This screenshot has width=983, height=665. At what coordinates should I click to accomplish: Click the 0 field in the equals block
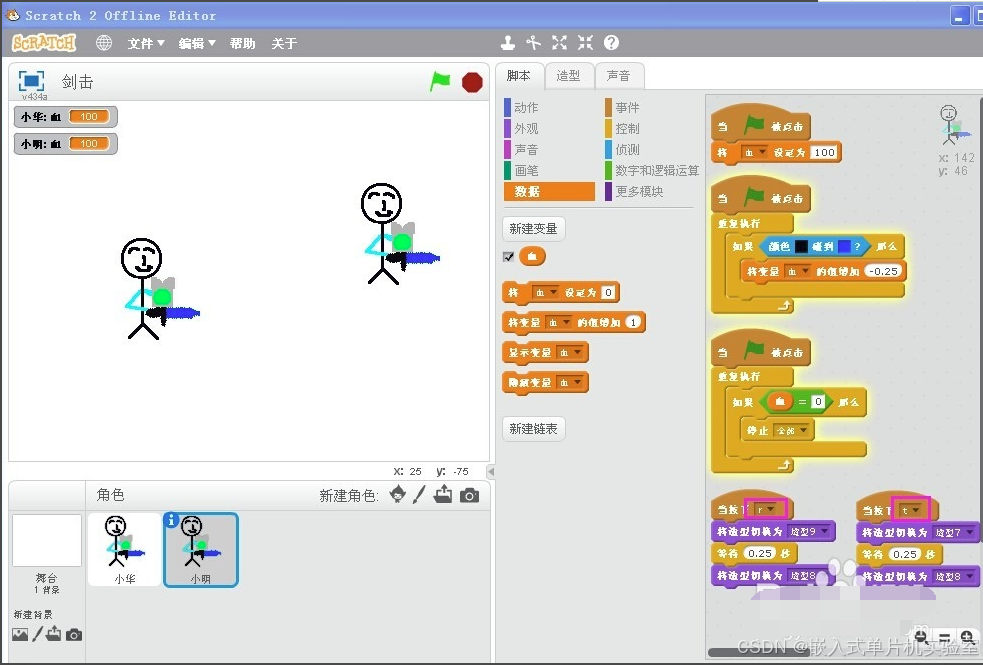817,402
